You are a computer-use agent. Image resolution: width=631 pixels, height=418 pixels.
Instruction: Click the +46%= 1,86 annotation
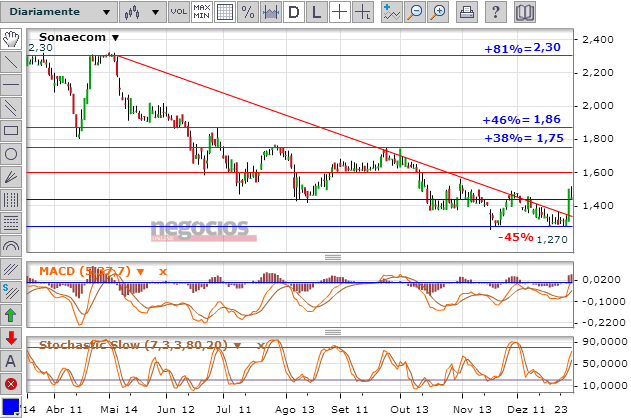click(x=522, y=119)
